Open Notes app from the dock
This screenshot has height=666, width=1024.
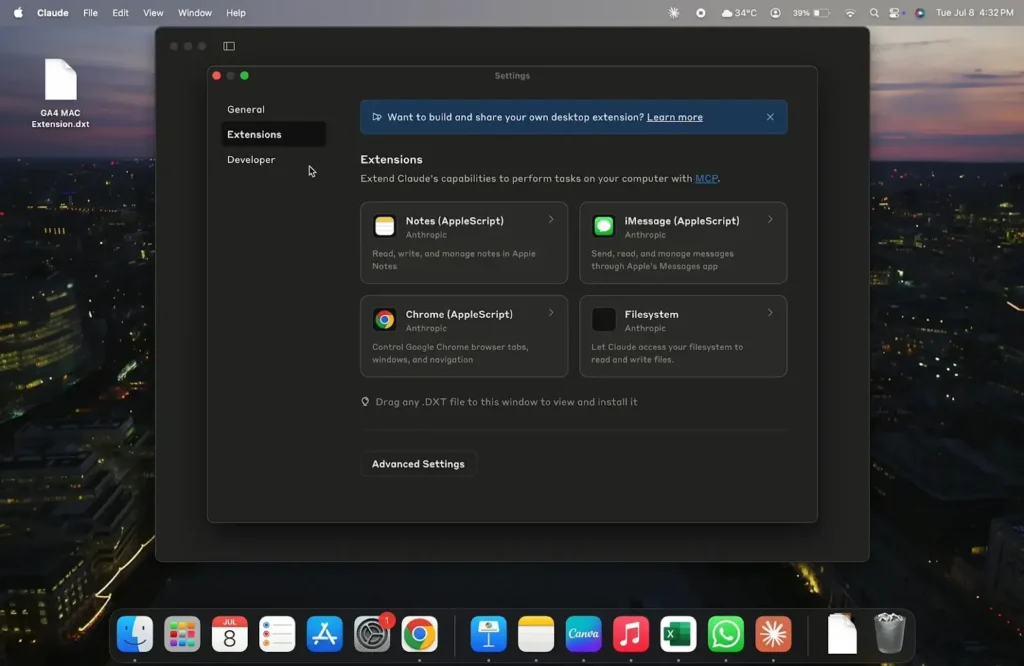536,633
